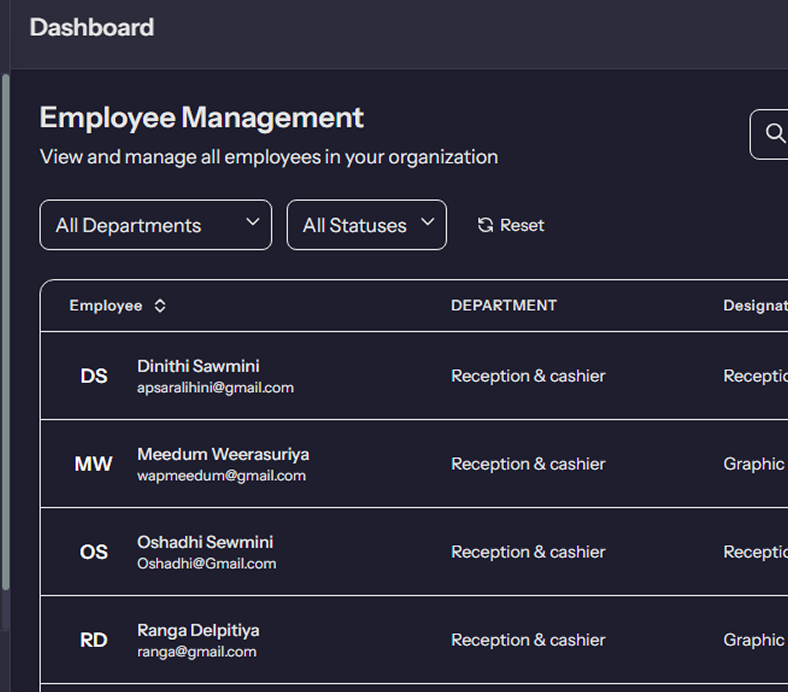This screenshot has width=788, height=692.
Task: Click the DS avatar for Dinithi Sawmini
Action: point(94,376)
